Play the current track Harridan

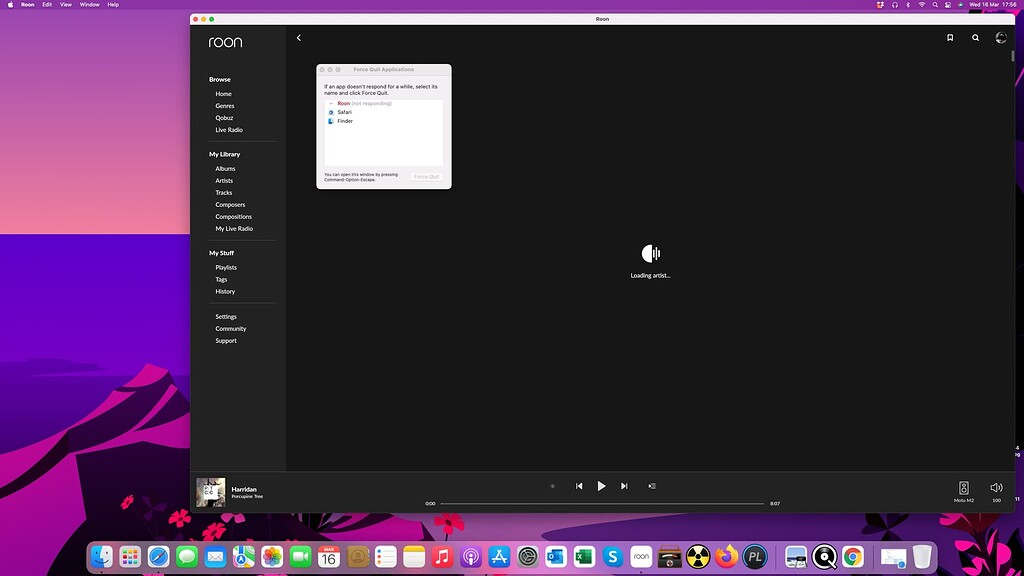(601, 486)
